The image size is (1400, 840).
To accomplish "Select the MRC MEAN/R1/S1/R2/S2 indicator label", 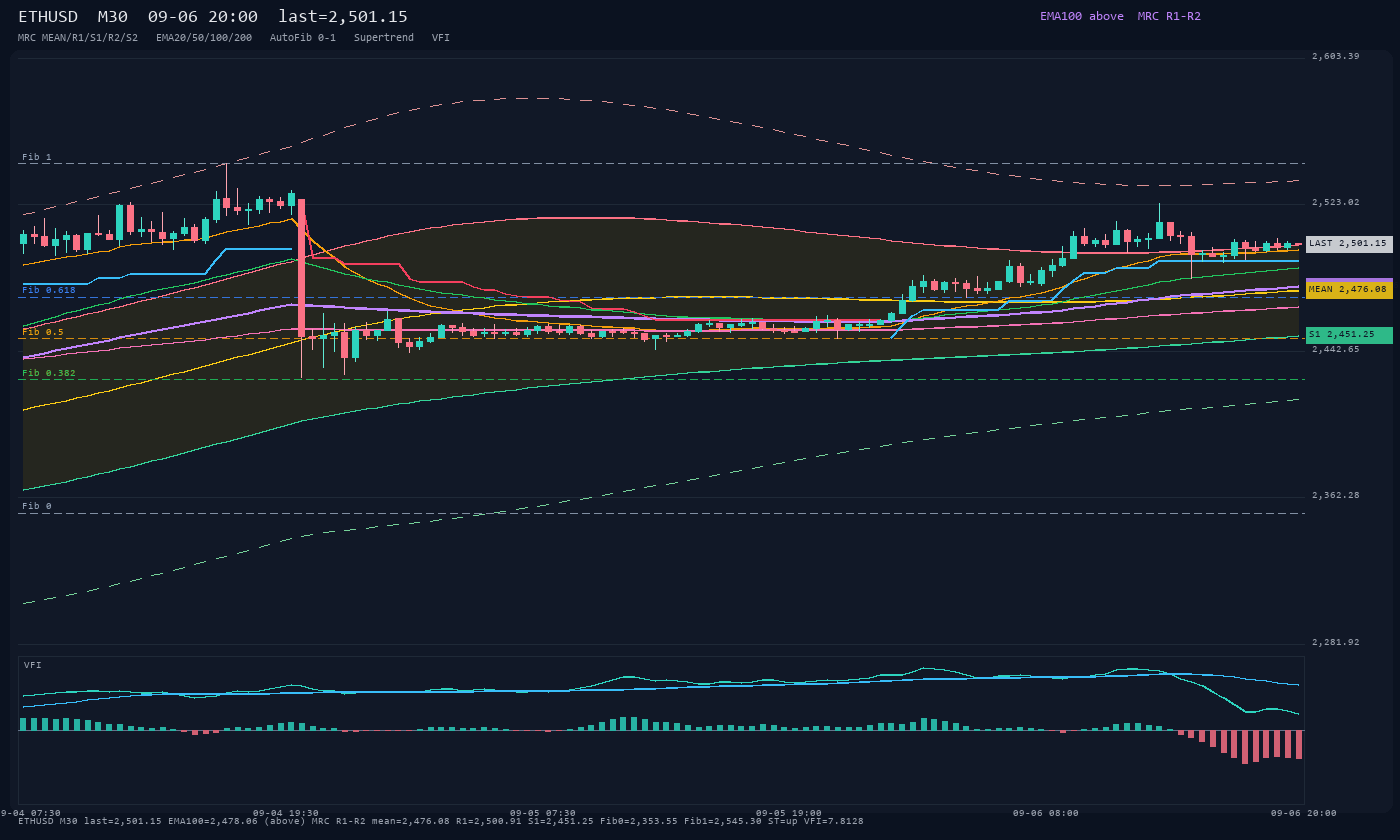I will click(x=78, y=37).
